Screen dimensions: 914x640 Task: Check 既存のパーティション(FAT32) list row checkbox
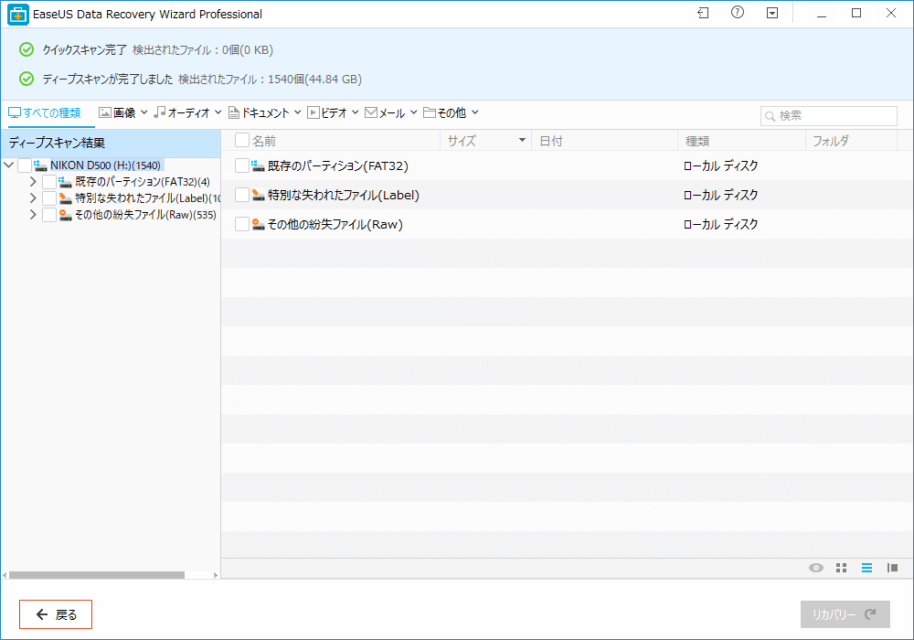242,166
